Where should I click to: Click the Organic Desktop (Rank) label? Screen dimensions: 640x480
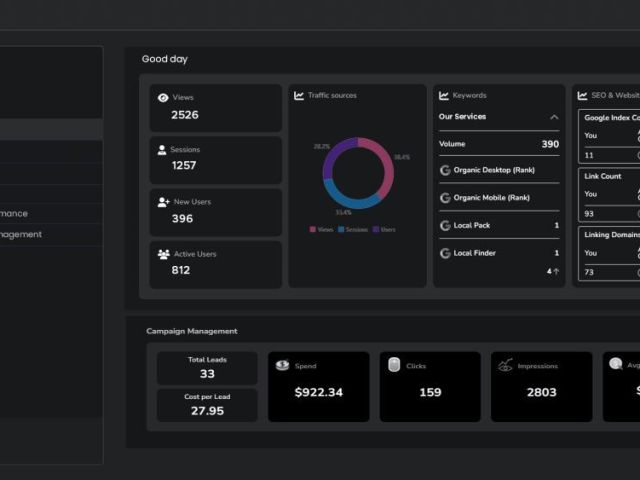494,170
